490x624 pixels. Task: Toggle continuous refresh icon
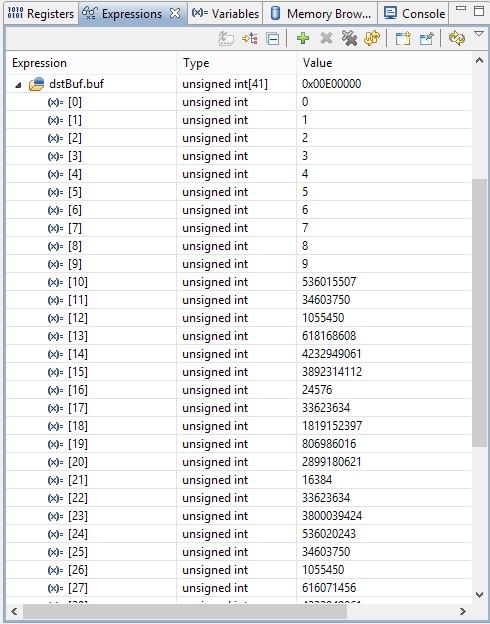click(457, 38)
